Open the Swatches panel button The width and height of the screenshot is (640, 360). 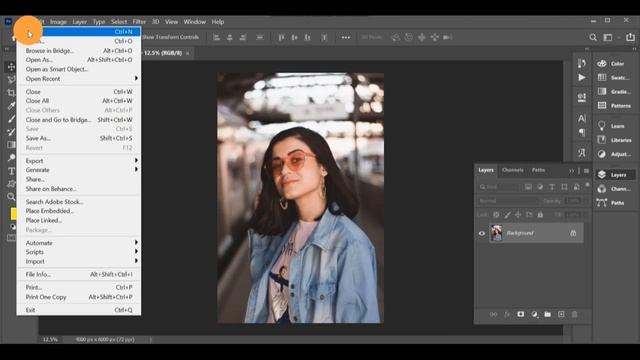(x=614, y=78)
